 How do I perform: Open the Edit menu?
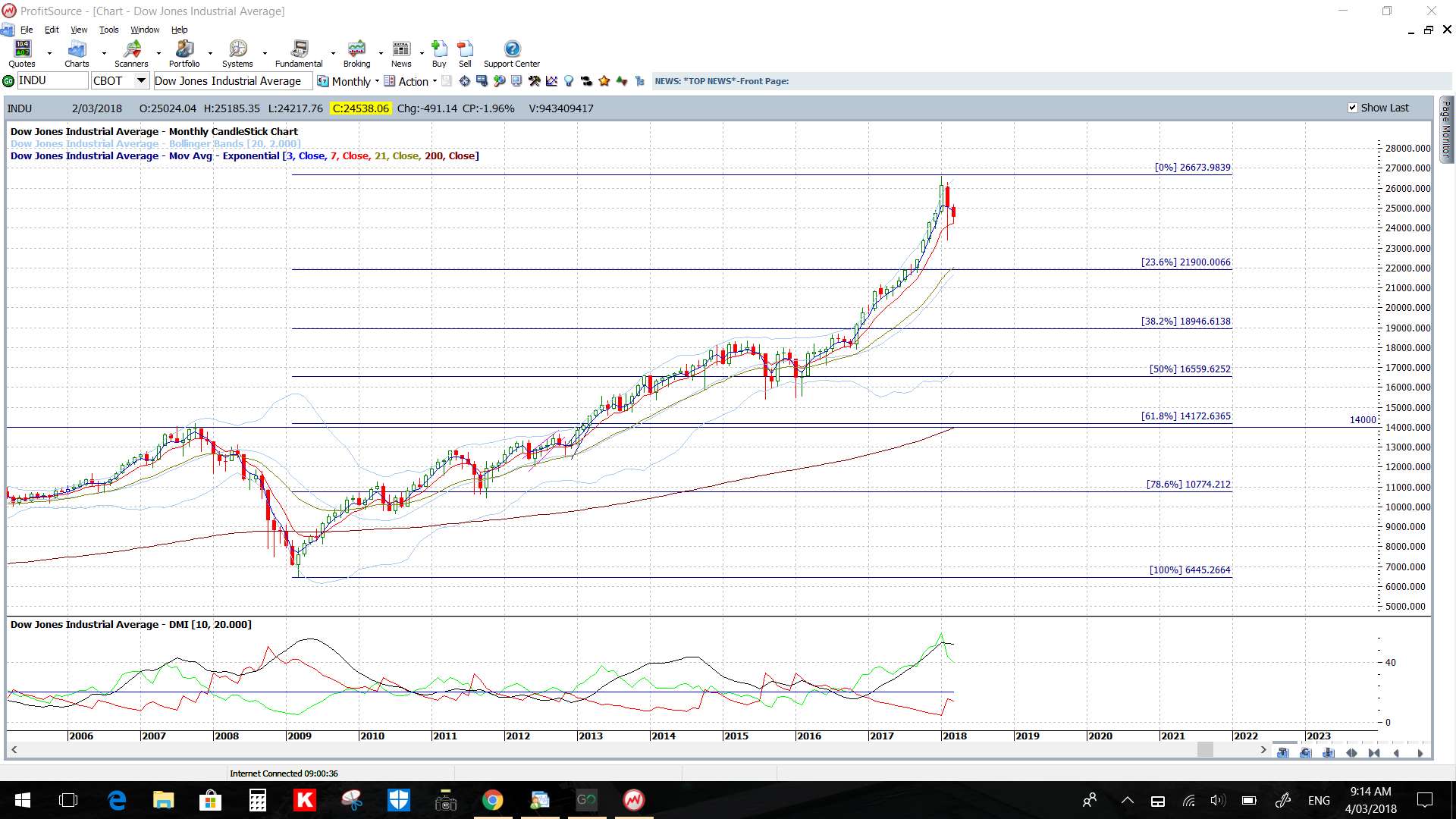tap(52, 30)
